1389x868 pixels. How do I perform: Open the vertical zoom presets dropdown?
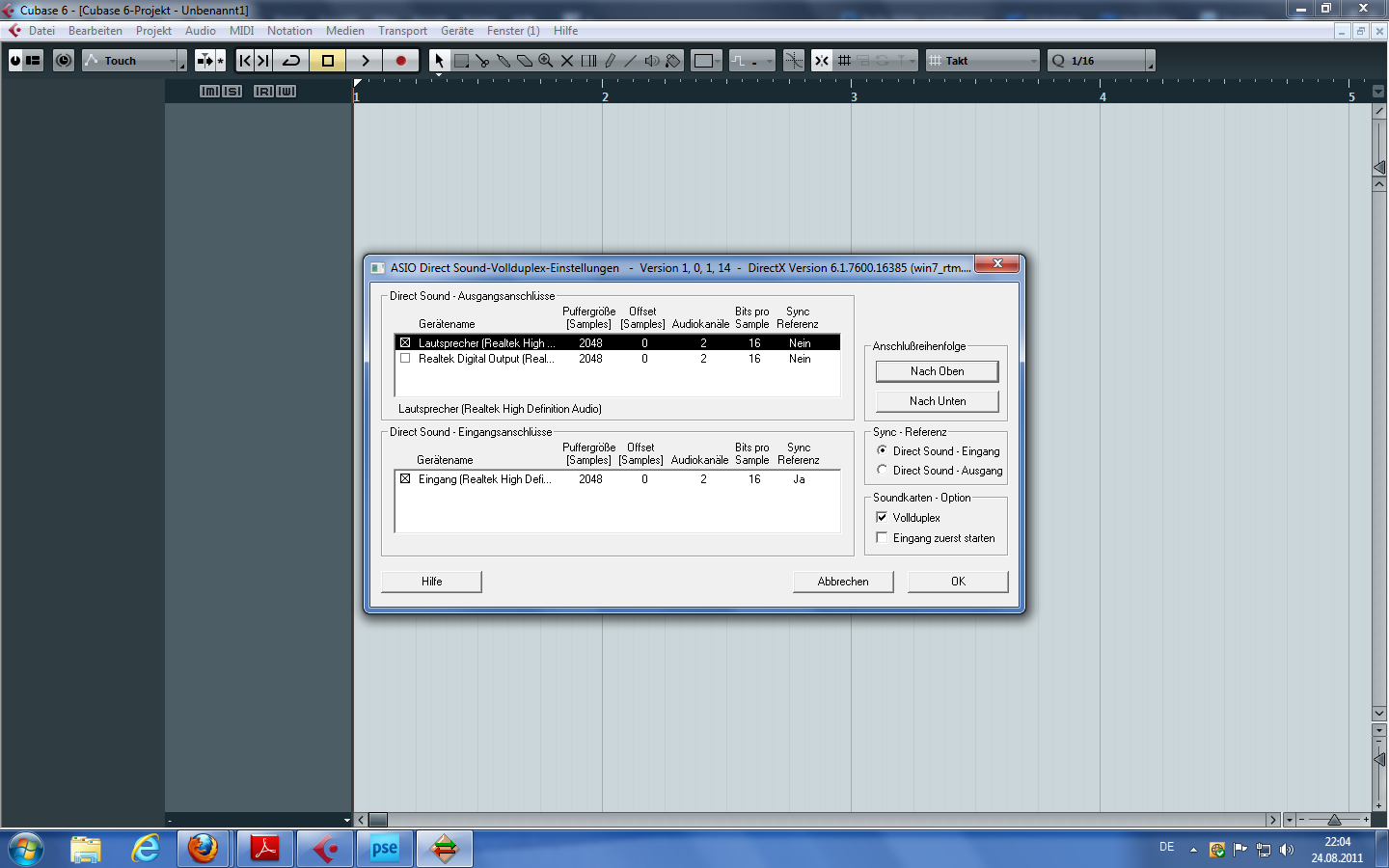1379,730
